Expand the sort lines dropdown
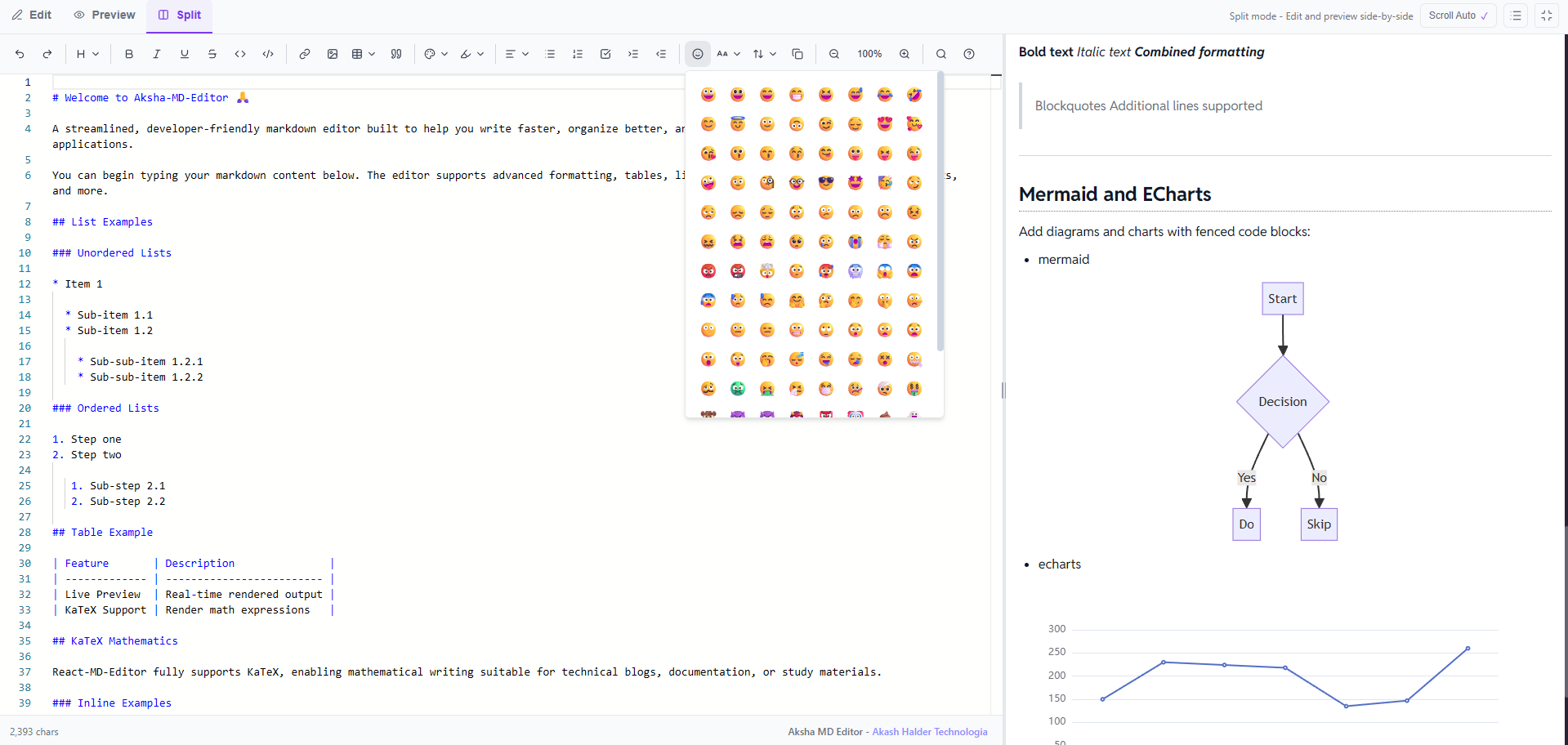This screenshot has width=1568, height=745. click(x=765, y=54)
